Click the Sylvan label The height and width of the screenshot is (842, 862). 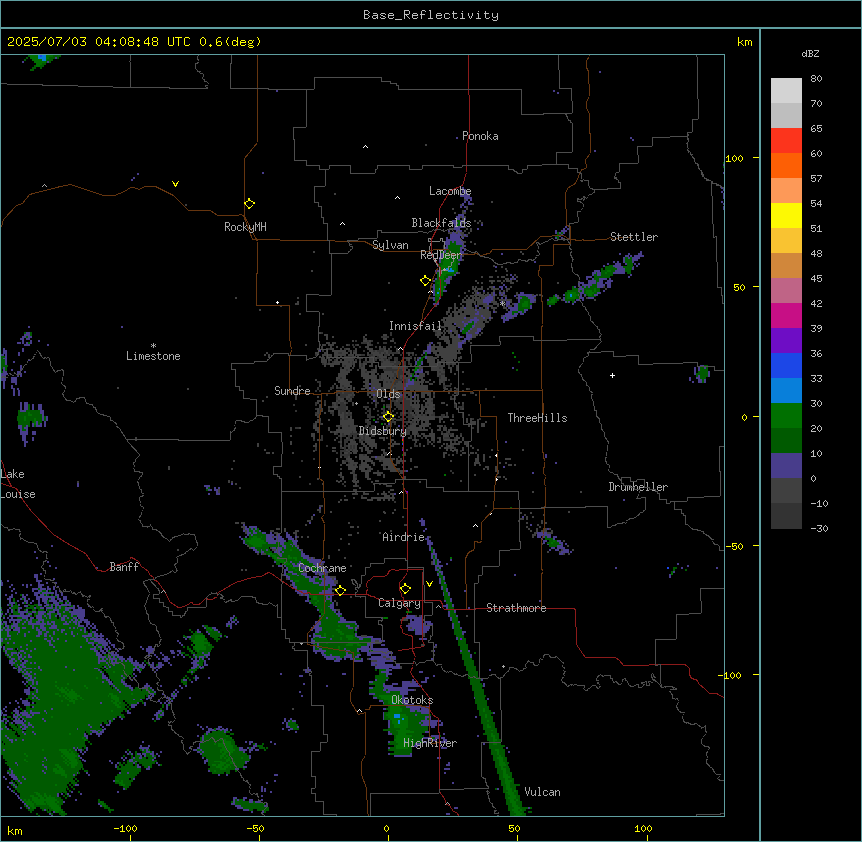coord(390,245)
